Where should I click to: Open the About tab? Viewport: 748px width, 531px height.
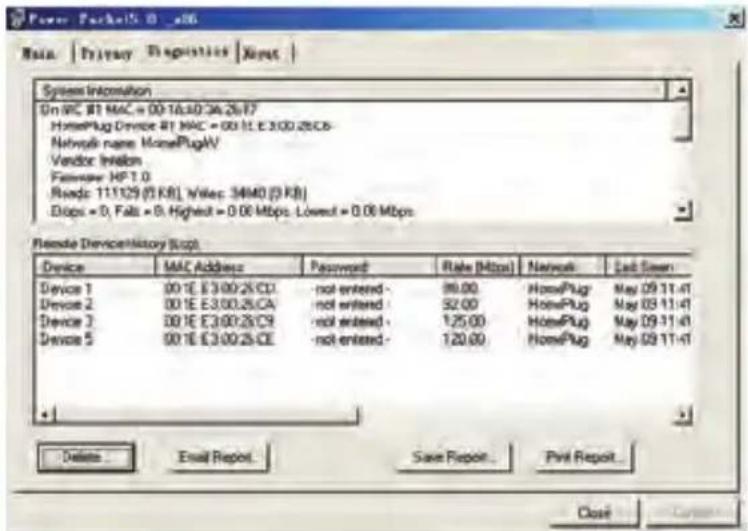pyautogui.click(x=260, y=53)
